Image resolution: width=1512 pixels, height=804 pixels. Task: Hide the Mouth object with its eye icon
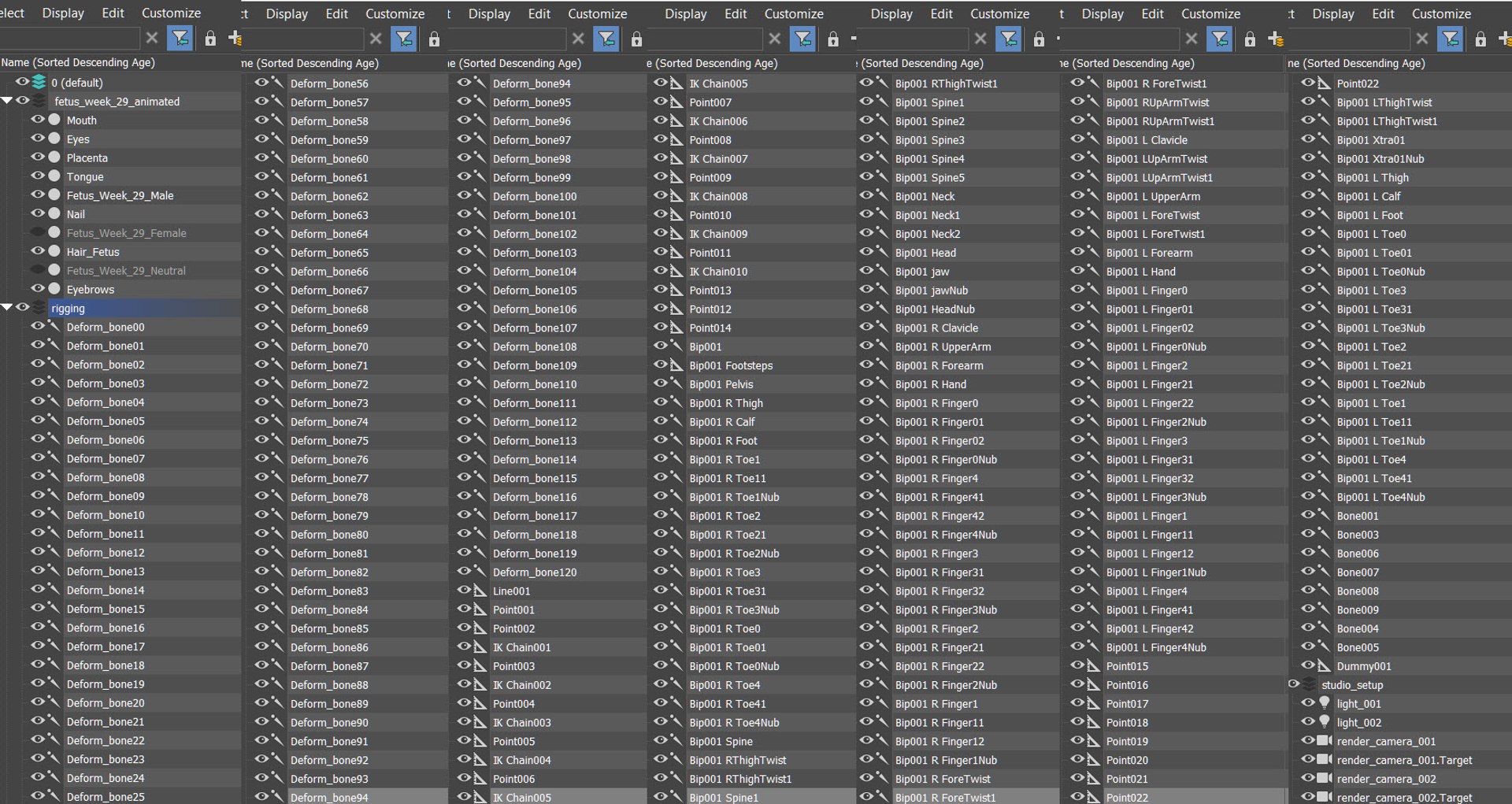37,119
